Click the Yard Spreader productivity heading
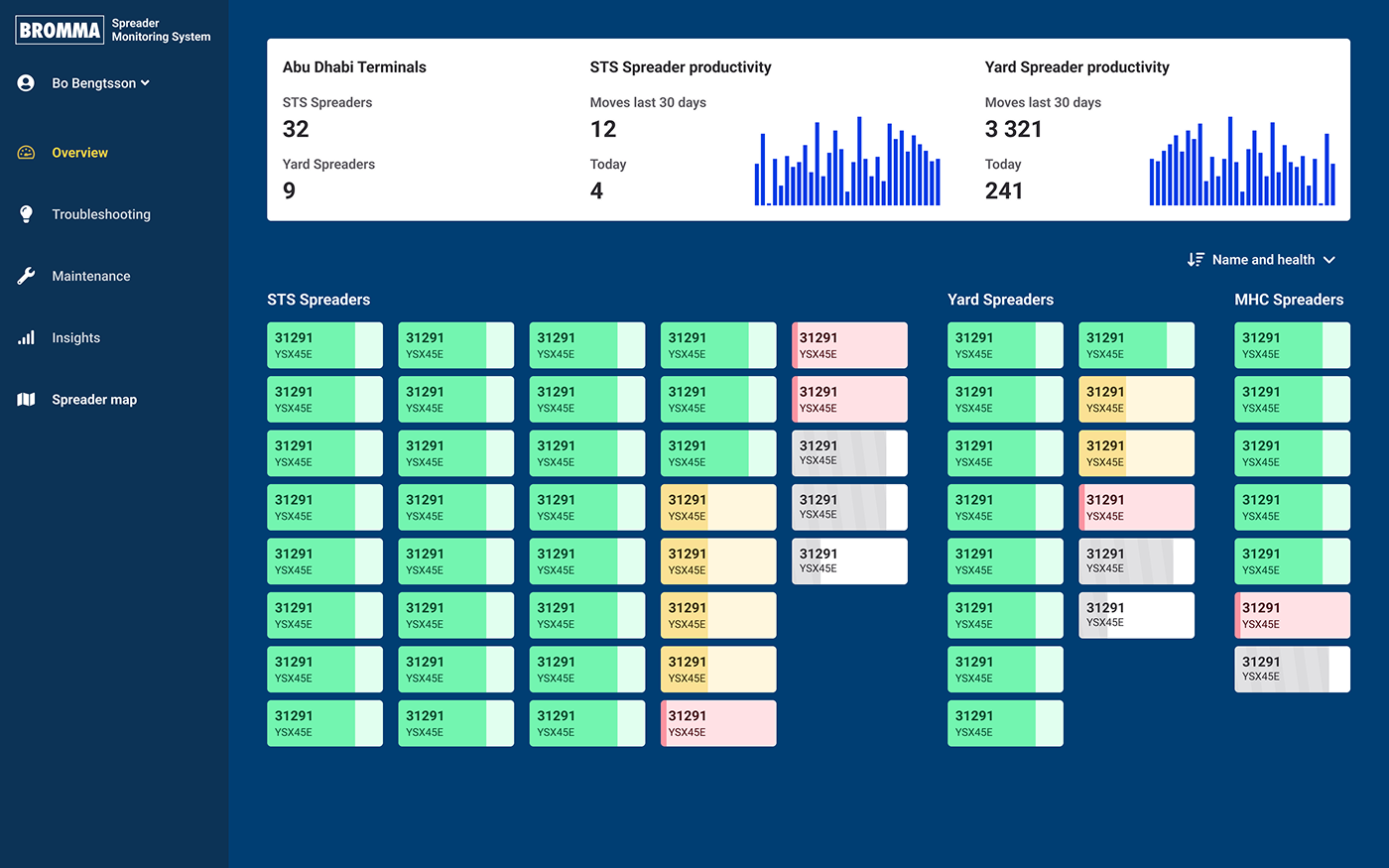This screenshot has width=1389, height=868. pos(1076,67)
